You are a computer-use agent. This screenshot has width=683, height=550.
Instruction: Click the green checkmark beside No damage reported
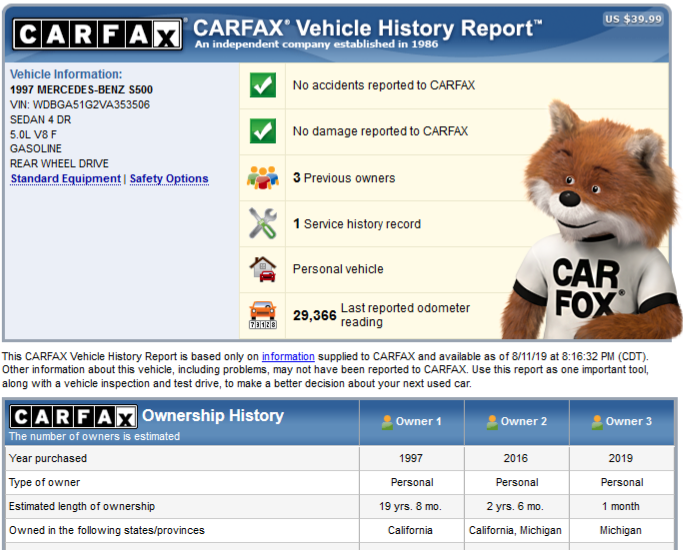263,131
